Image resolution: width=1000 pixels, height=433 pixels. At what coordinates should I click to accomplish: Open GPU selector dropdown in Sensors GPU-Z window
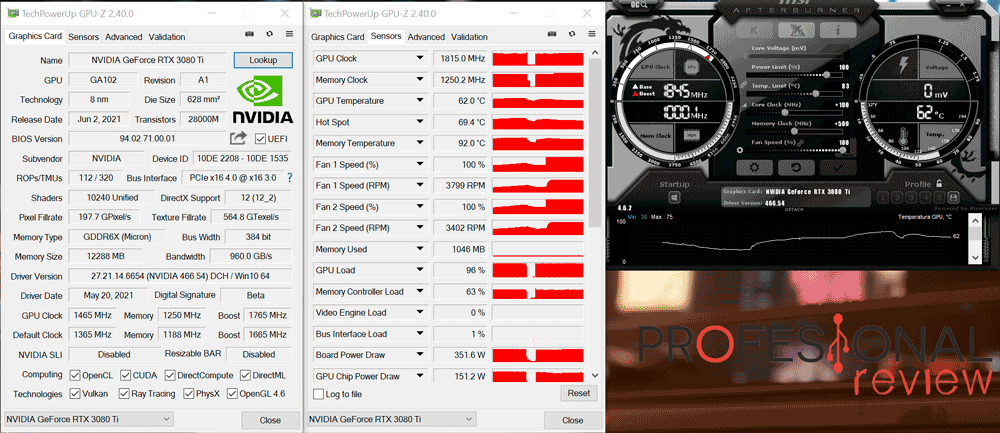pos(391,419)
